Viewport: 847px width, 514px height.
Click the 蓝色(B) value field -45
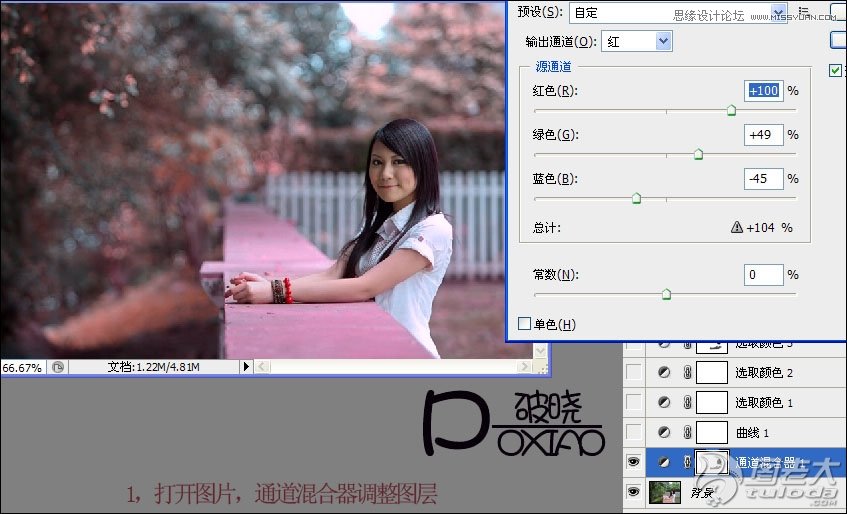click(x=763, y=179)
